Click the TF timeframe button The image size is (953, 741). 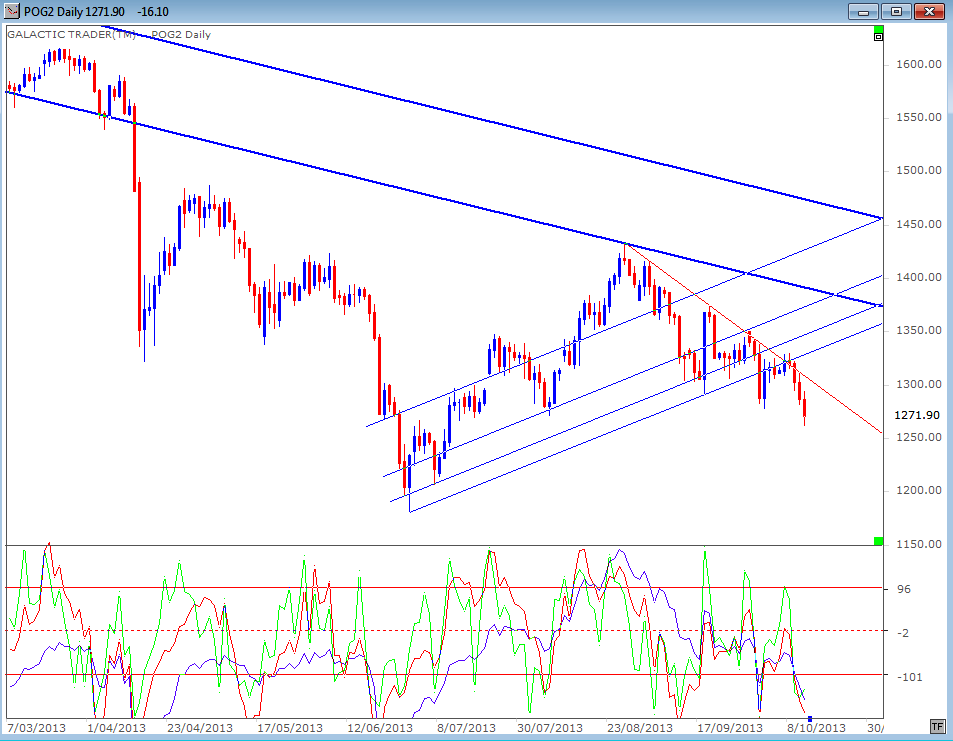point(937,726)
